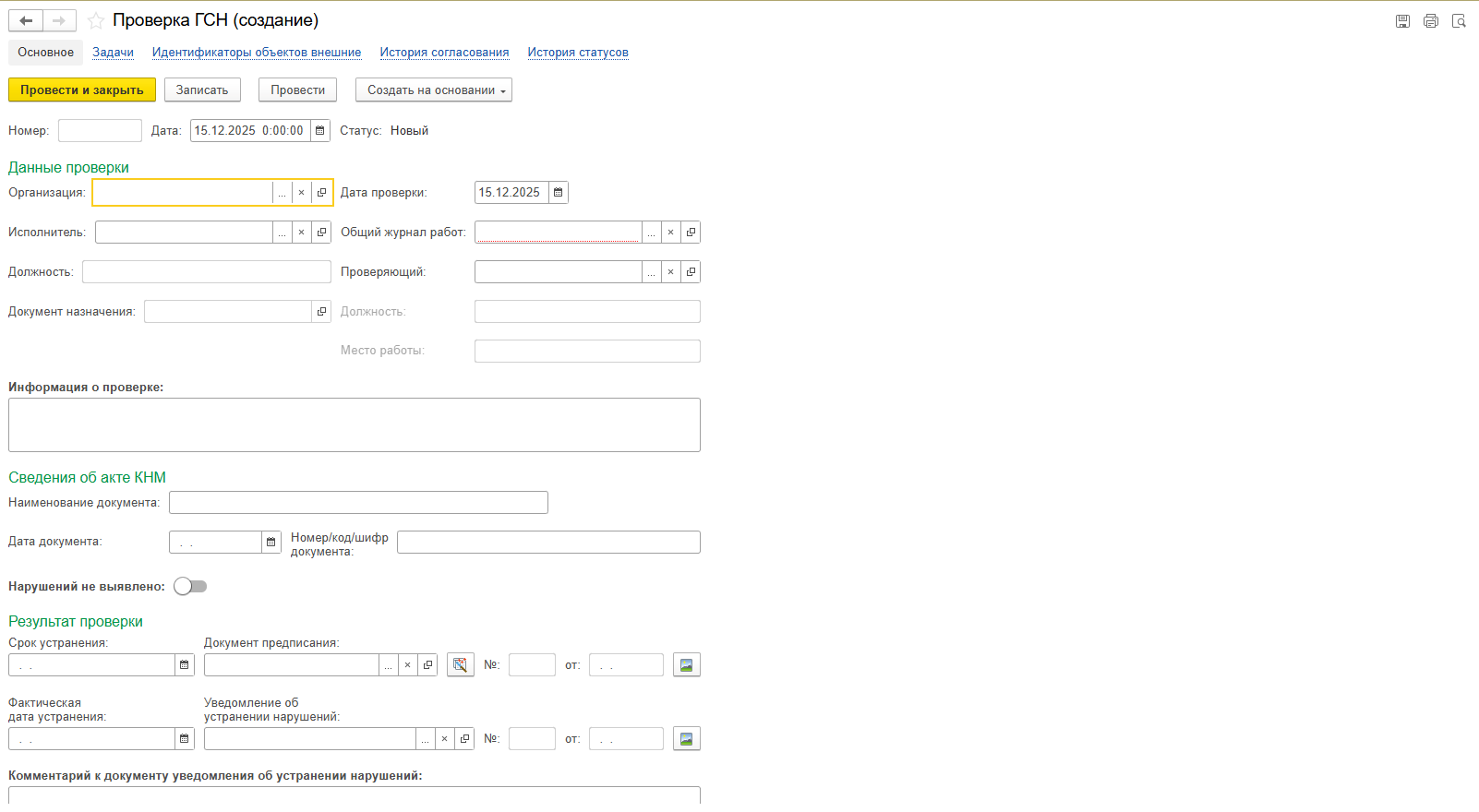Click the back navigation arrow

coord(26,20)
